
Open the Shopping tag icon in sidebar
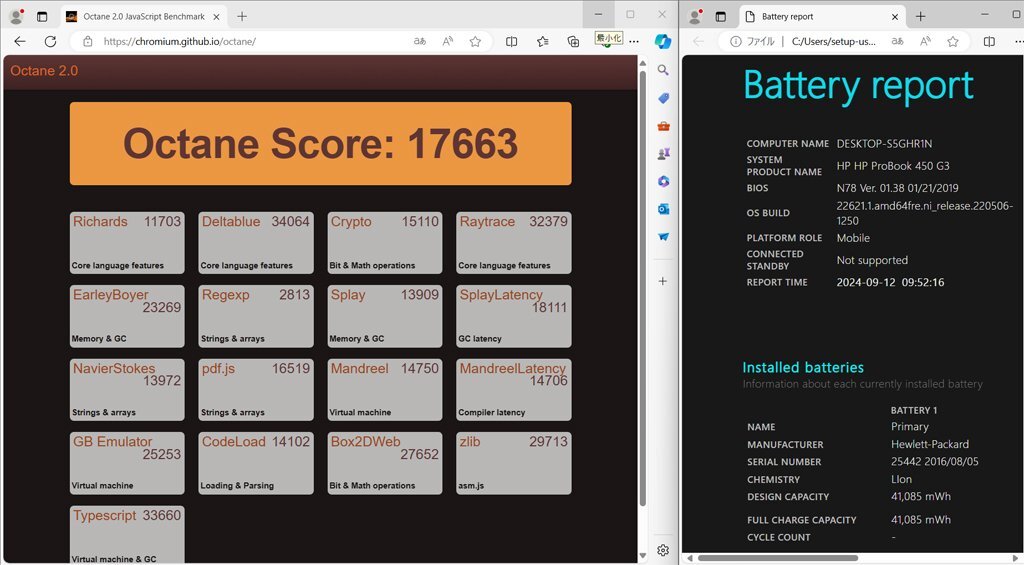pyautogui.click(x=662, y=98)
